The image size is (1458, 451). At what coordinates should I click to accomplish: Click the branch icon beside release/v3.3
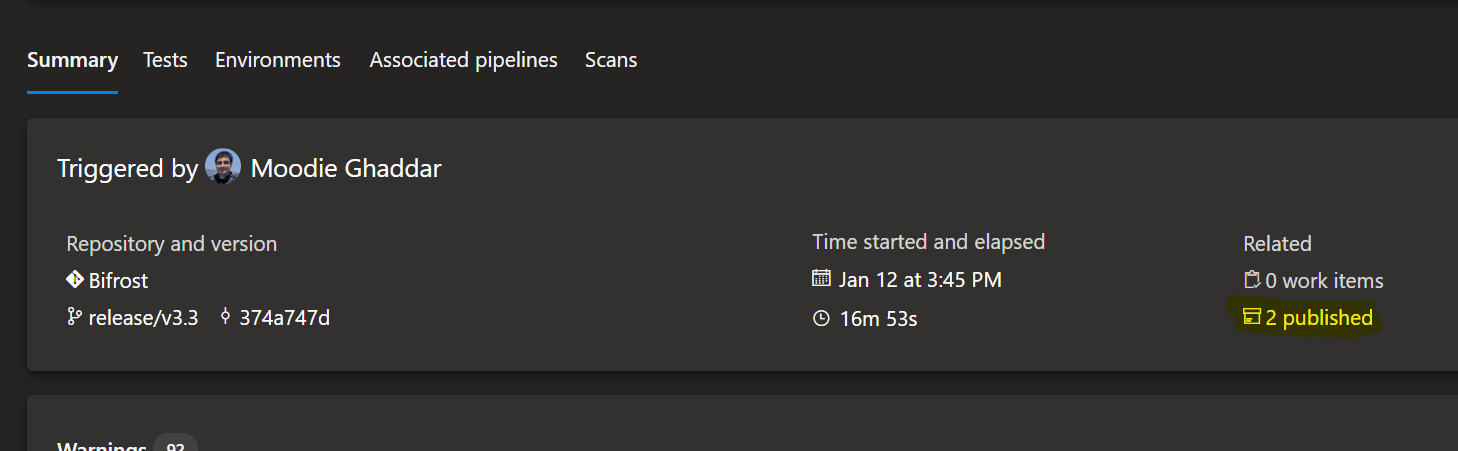point(74,318)
